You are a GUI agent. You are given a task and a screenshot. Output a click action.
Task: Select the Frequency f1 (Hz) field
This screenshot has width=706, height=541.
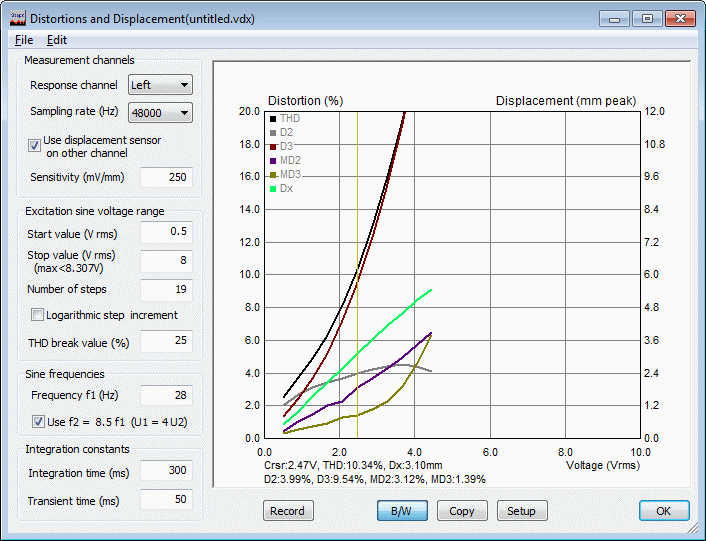[165, 395]
